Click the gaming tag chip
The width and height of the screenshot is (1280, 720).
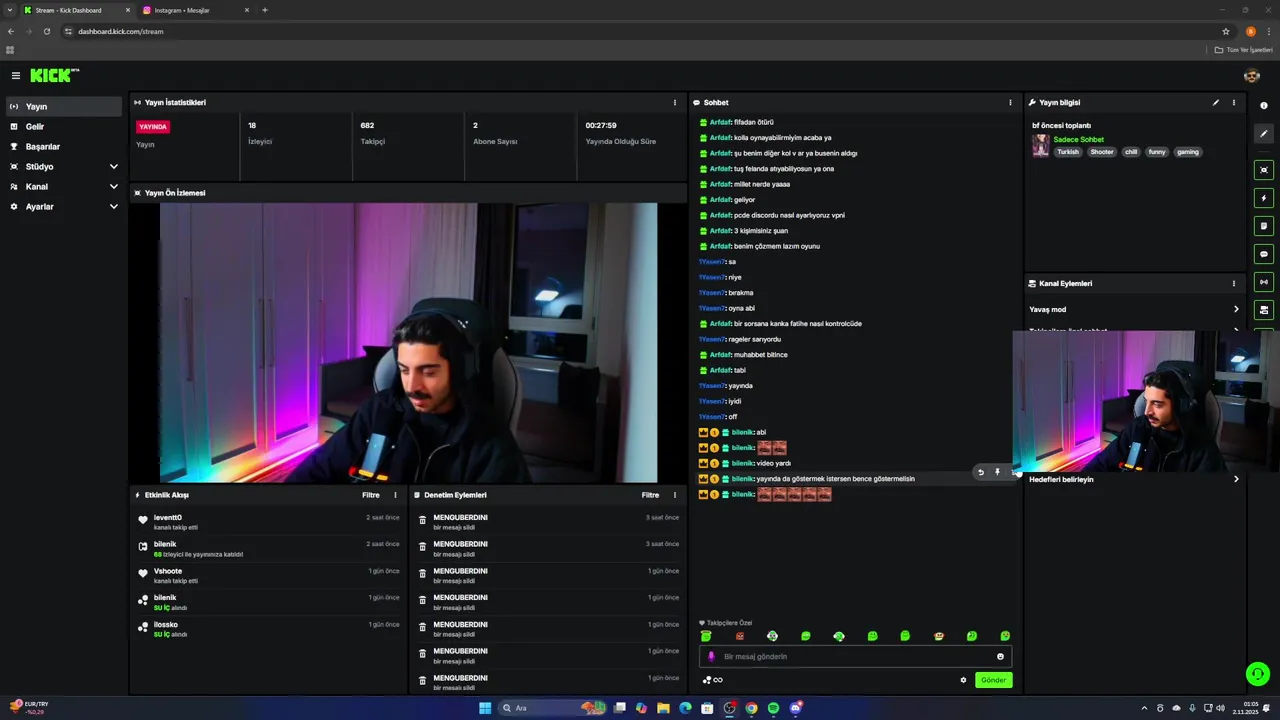(1187, 152)
